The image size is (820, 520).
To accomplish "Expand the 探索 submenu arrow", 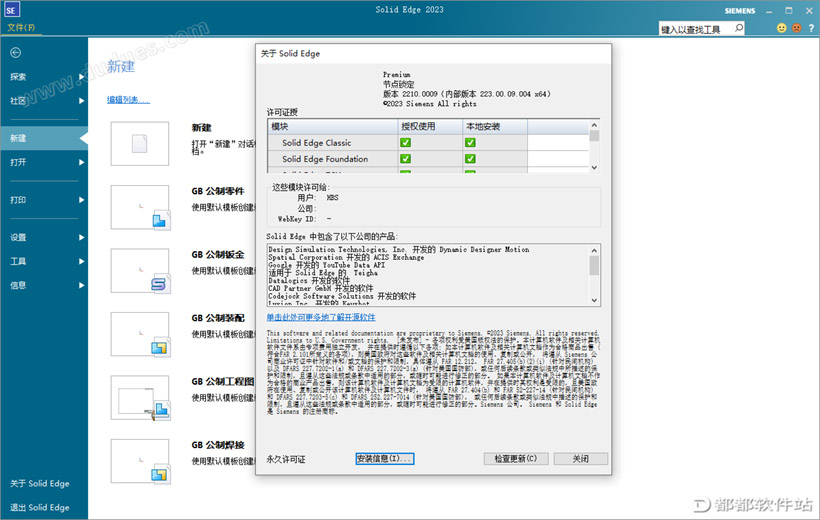I will pos(81,77).
